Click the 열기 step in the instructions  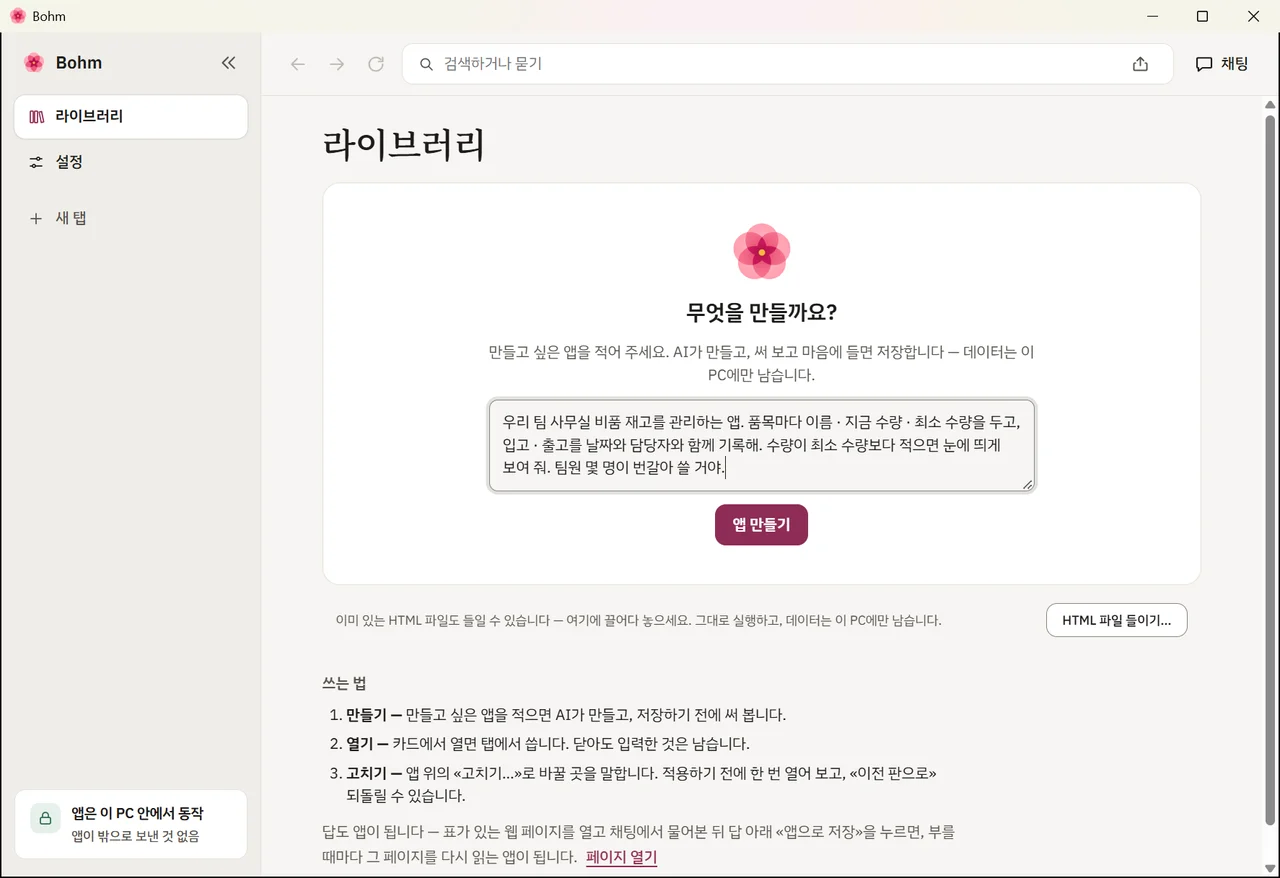click(x=548, y=744)
